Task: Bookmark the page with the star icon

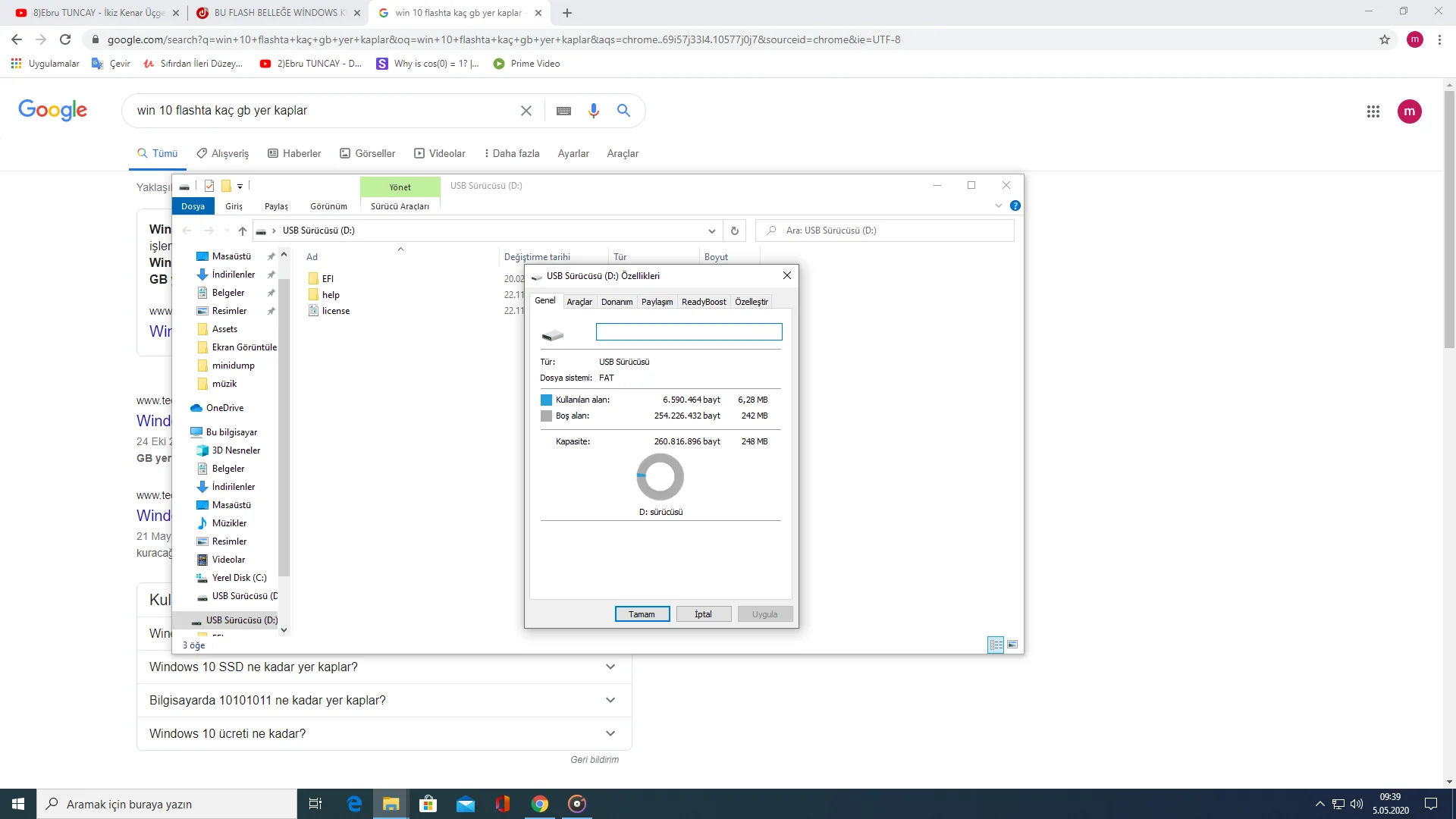Action: [x=1385, y=39]
